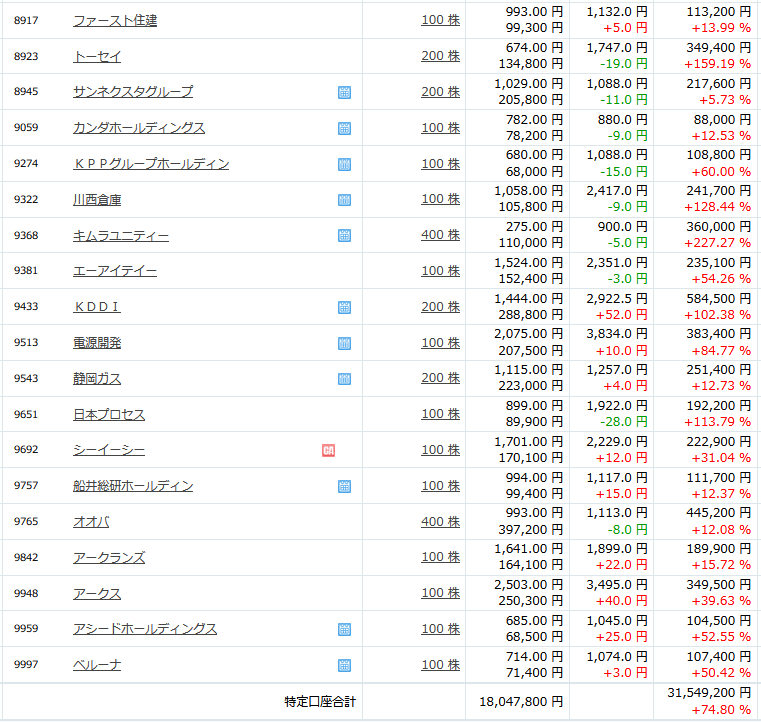Click calendar icon next to 船井総研ホールディン
Screen dimensions: 761x722
coord(344,486)
